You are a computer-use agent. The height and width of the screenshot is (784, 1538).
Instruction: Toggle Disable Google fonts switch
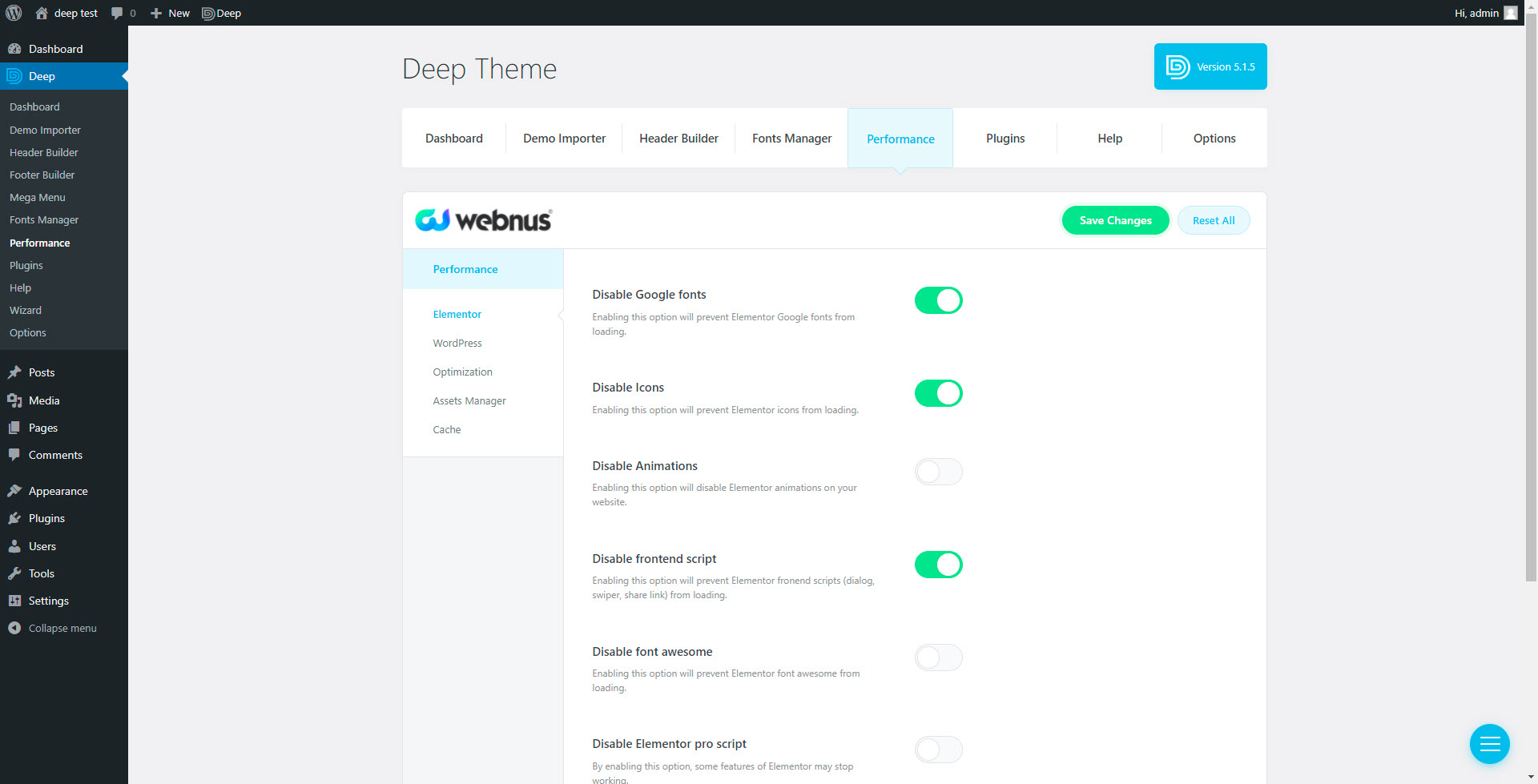tap(939, 300)
